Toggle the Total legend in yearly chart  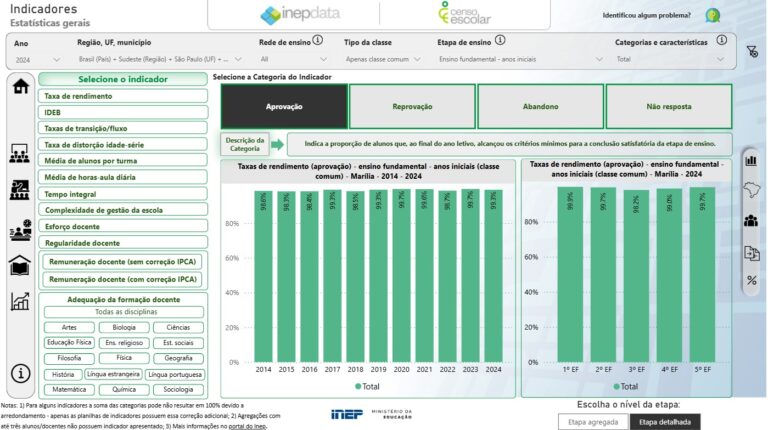(366, 386)
